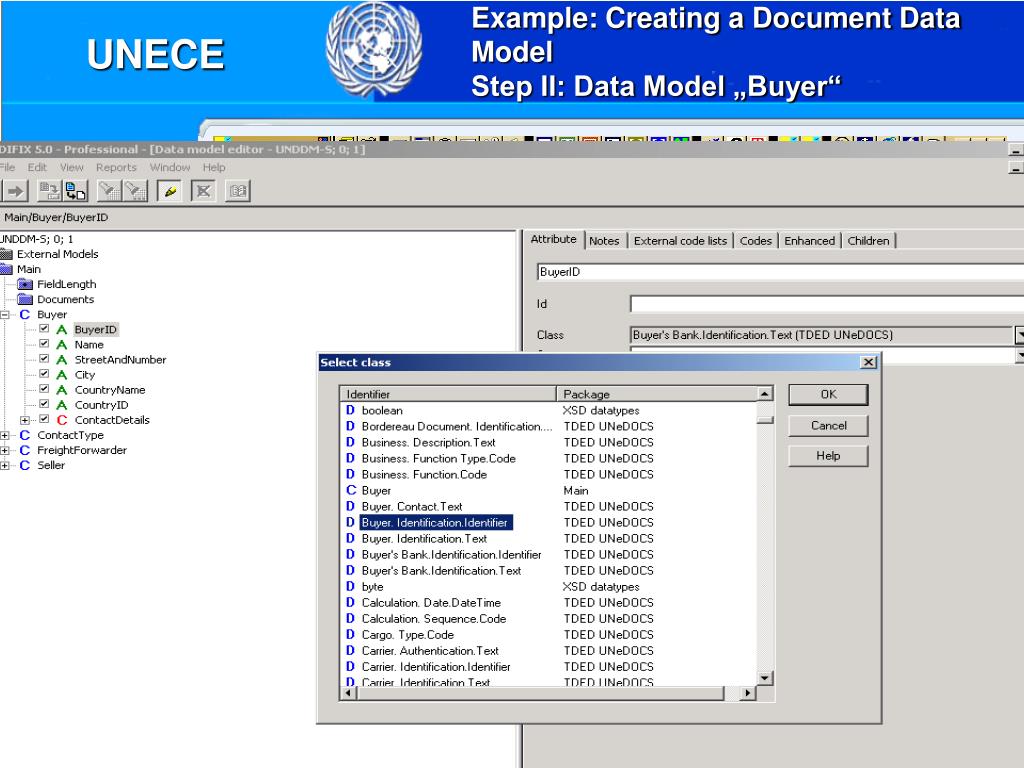Click the grayed document transfer toolbar icon
This screenshot has width=1024, height=768.
[x=49, y=191]
